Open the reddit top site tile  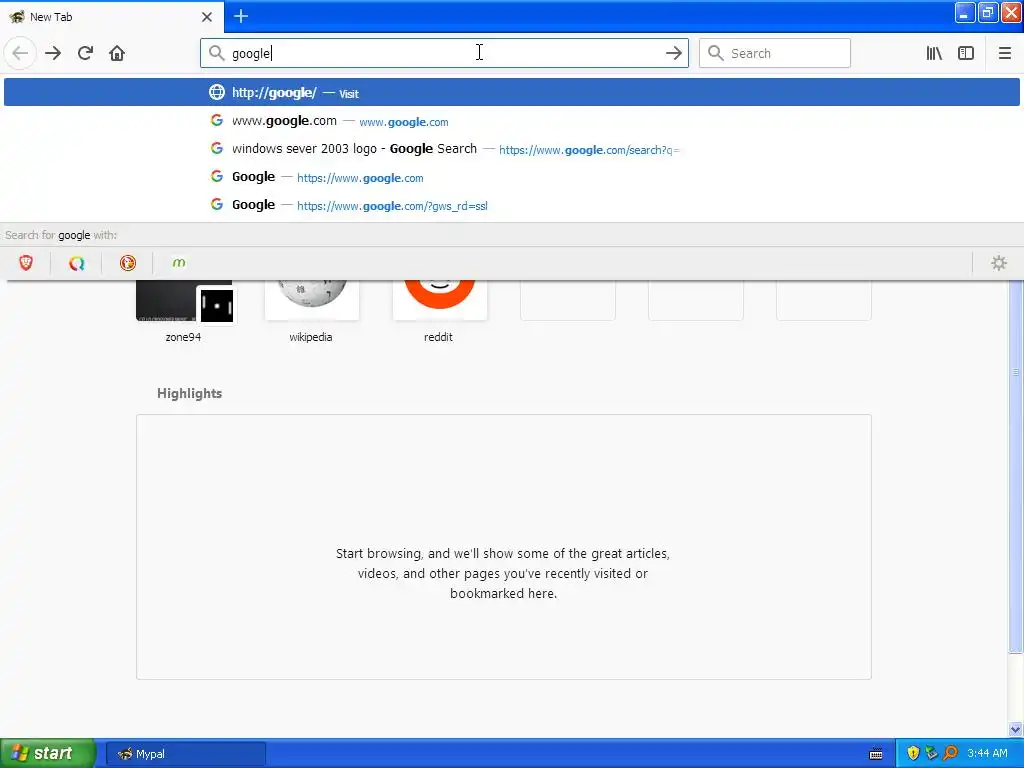point(439,311)
